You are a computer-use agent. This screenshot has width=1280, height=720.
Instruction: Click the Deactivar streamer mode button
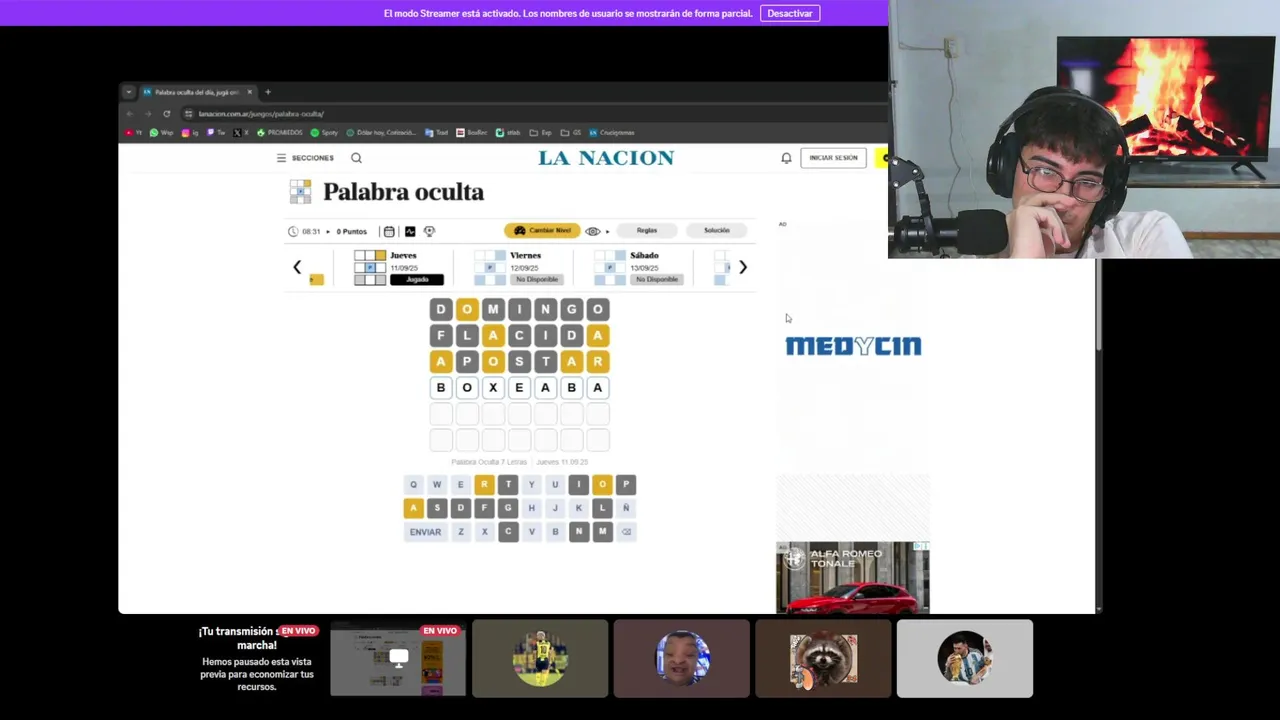790,13
